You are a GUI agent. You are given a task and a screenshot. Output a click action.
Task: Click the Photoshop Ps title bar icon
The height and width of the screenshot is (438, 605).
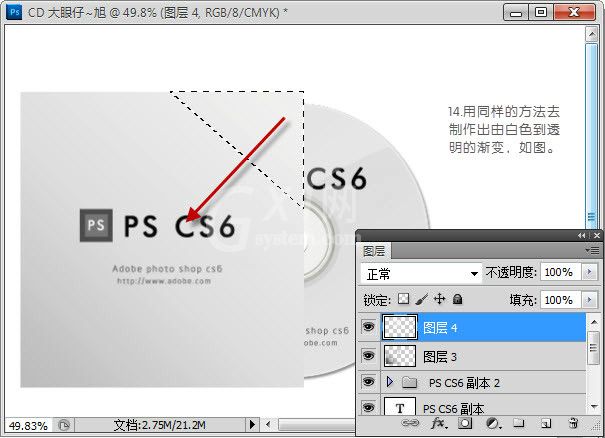(x=14, y=12)
